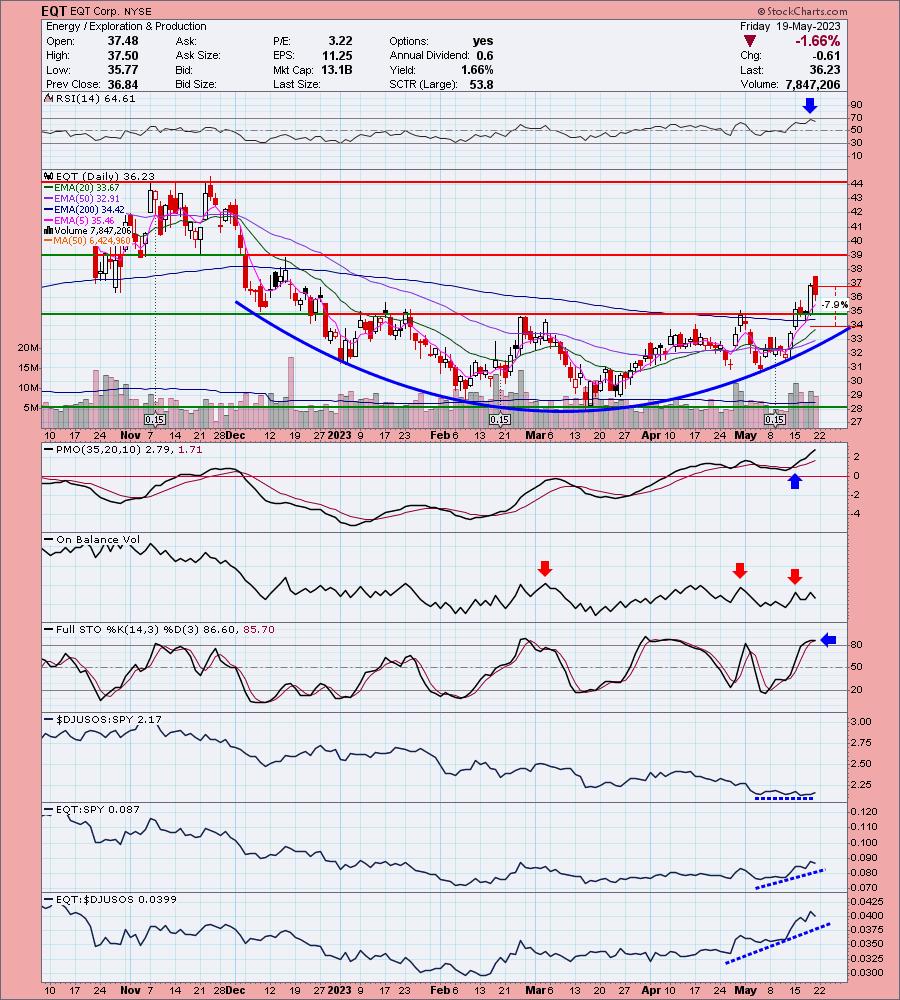Click the MA(50) 6,424,960 volume legend
The height and width of the screenshot is (1000, 900).
[87, 240]
